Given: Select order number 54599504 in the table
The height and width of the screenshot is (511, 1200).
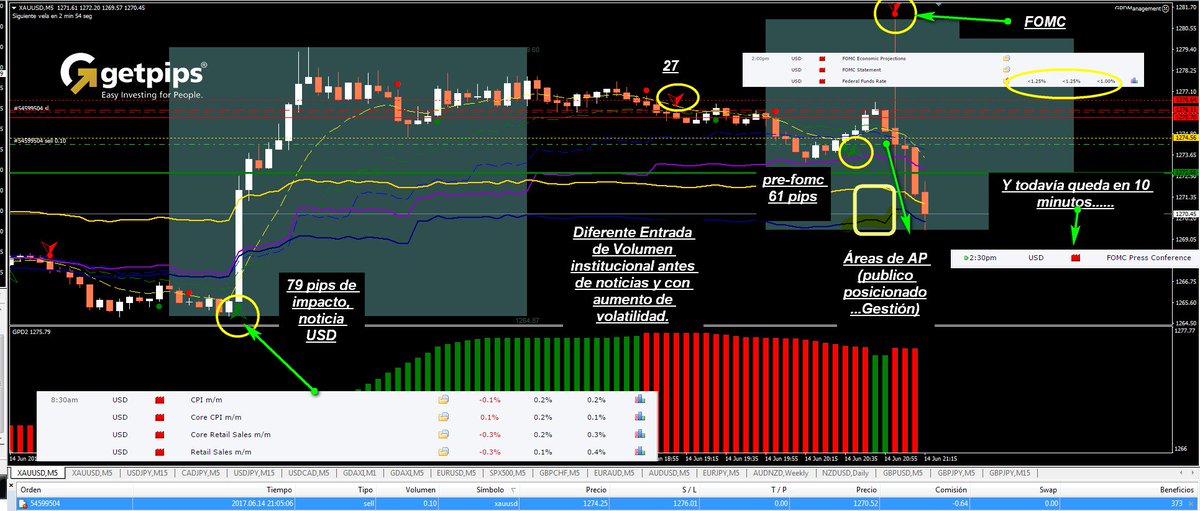Looking at the screenshot, I should tap(46, 504).
